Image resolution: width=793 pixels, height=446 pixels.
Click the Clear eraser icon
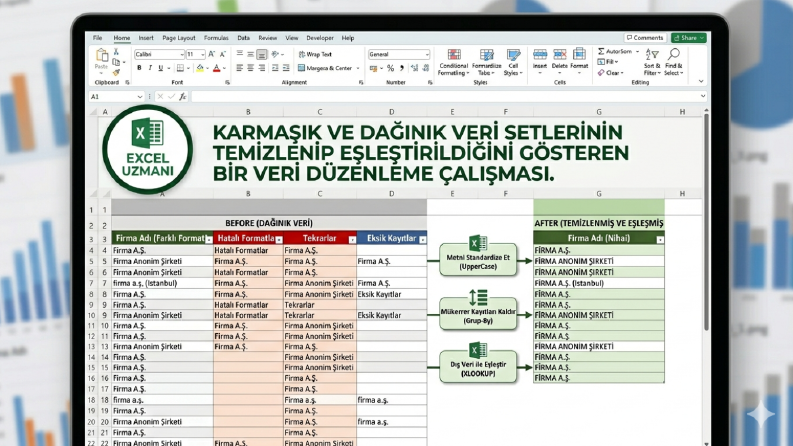click(601, 73)
